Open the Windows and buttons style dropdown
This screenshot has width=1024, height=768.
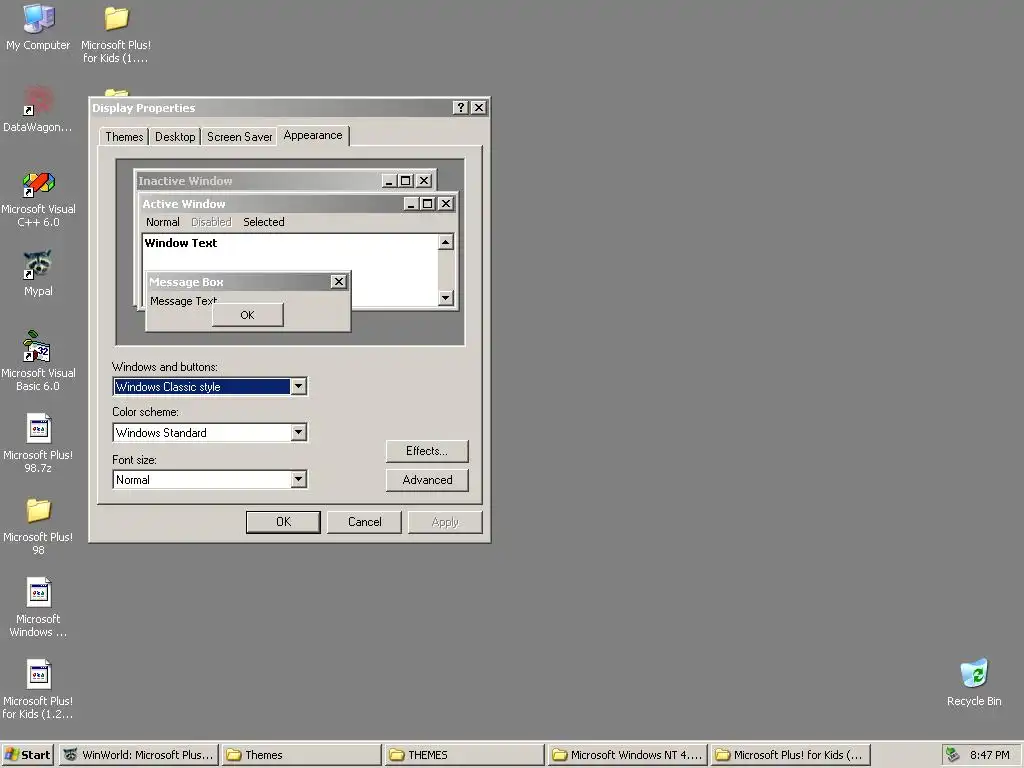pos(298,387)
